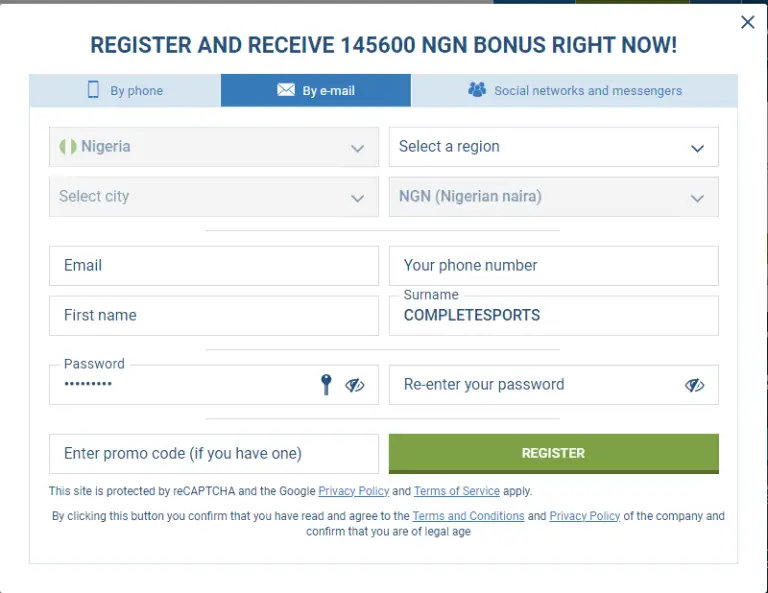Viewport: 768px width, 593px height.
Task: Click the envelope icon on By e-mail tab
Action: pyautogui.click(x=285, y=90)
